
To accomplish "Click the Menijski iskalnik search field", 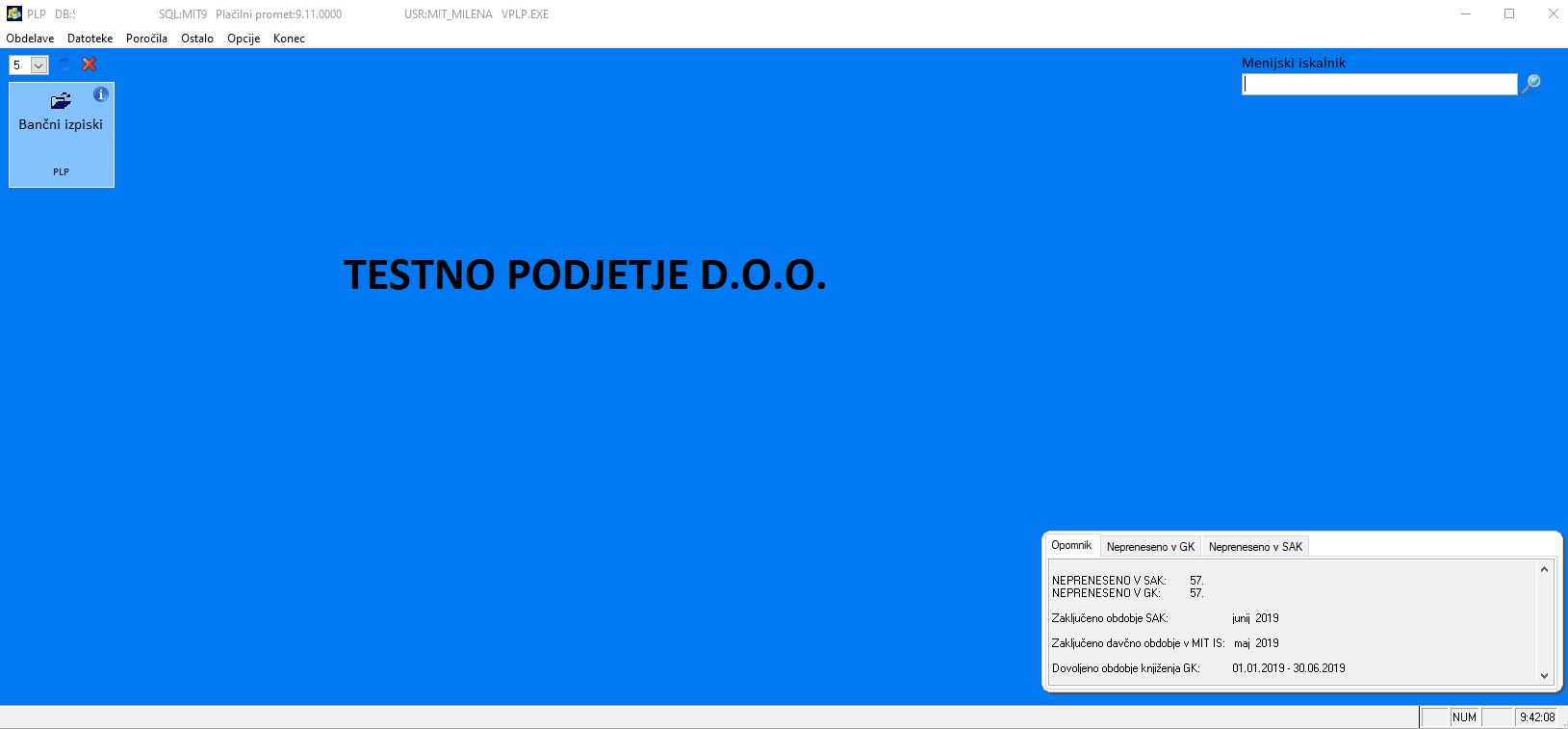I will (x=1379, y=85).
